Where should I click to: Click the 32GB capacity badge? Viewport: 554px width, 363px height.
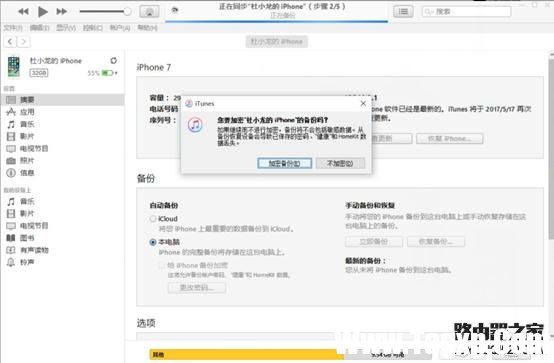[x=39, y=73]
